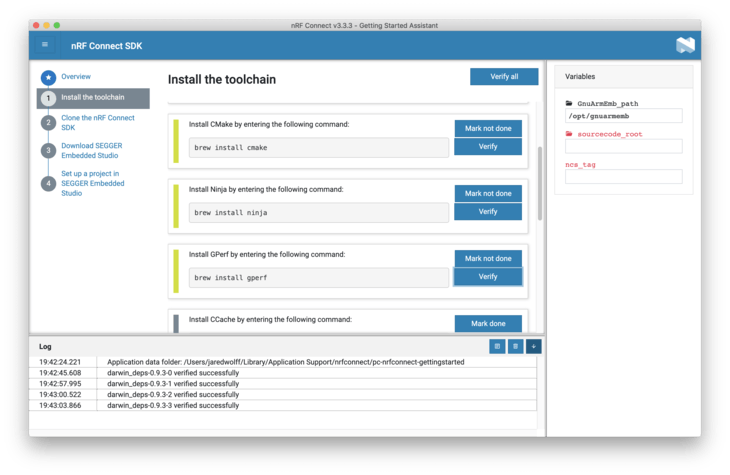Focus the ncs_tag input field

pos(623,176)
